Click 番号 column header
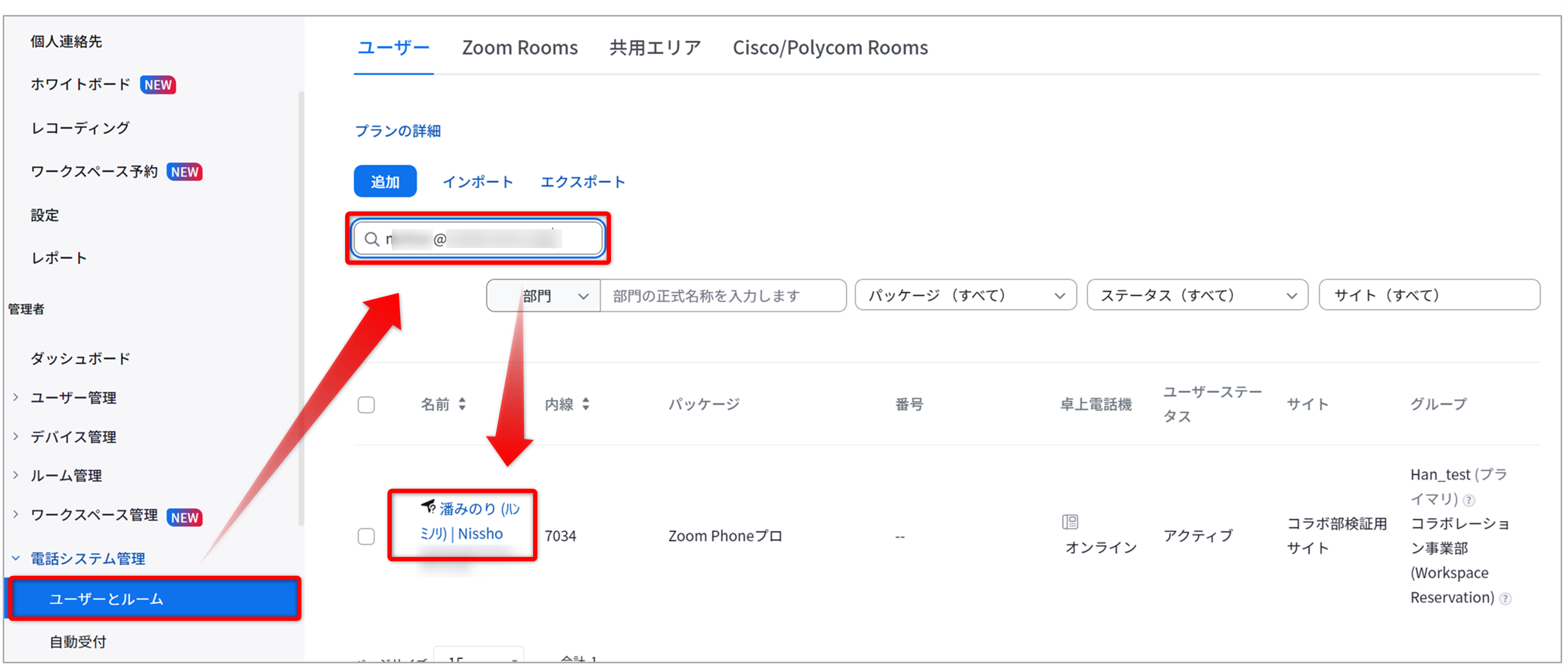Image resolution: width=1568 pixels, height=667 pixels. [x=909, y=404]
